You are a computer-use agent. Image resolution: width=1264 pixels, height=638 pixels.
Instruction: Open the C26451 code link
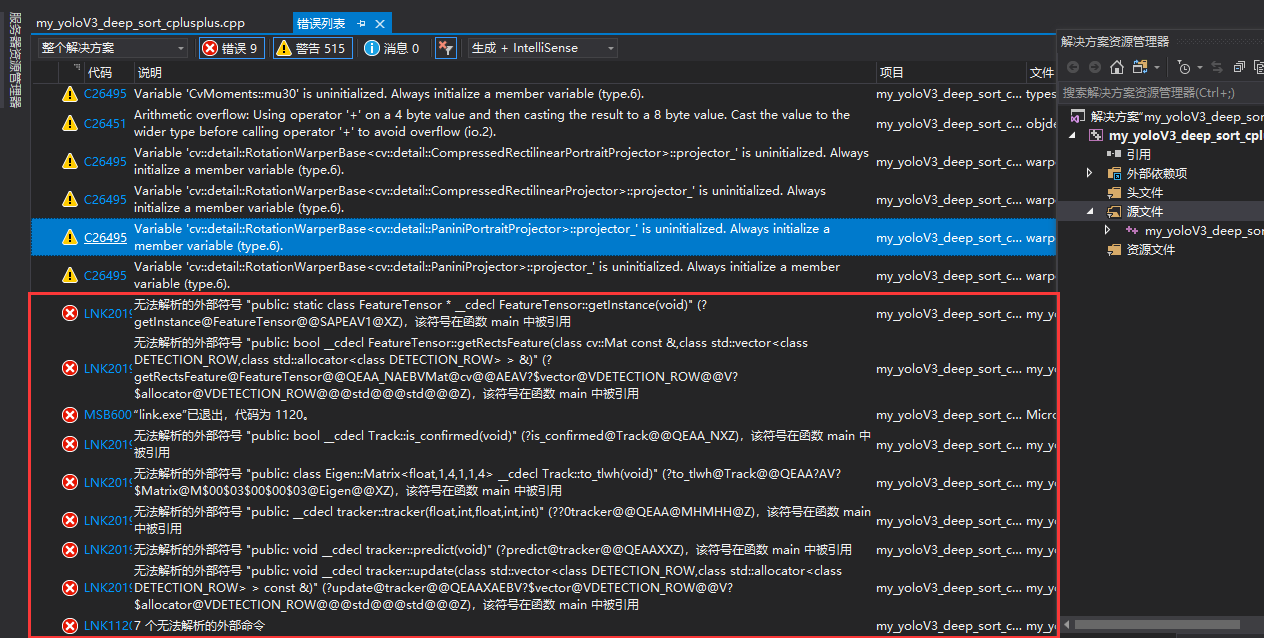click(x=105, y=123)
